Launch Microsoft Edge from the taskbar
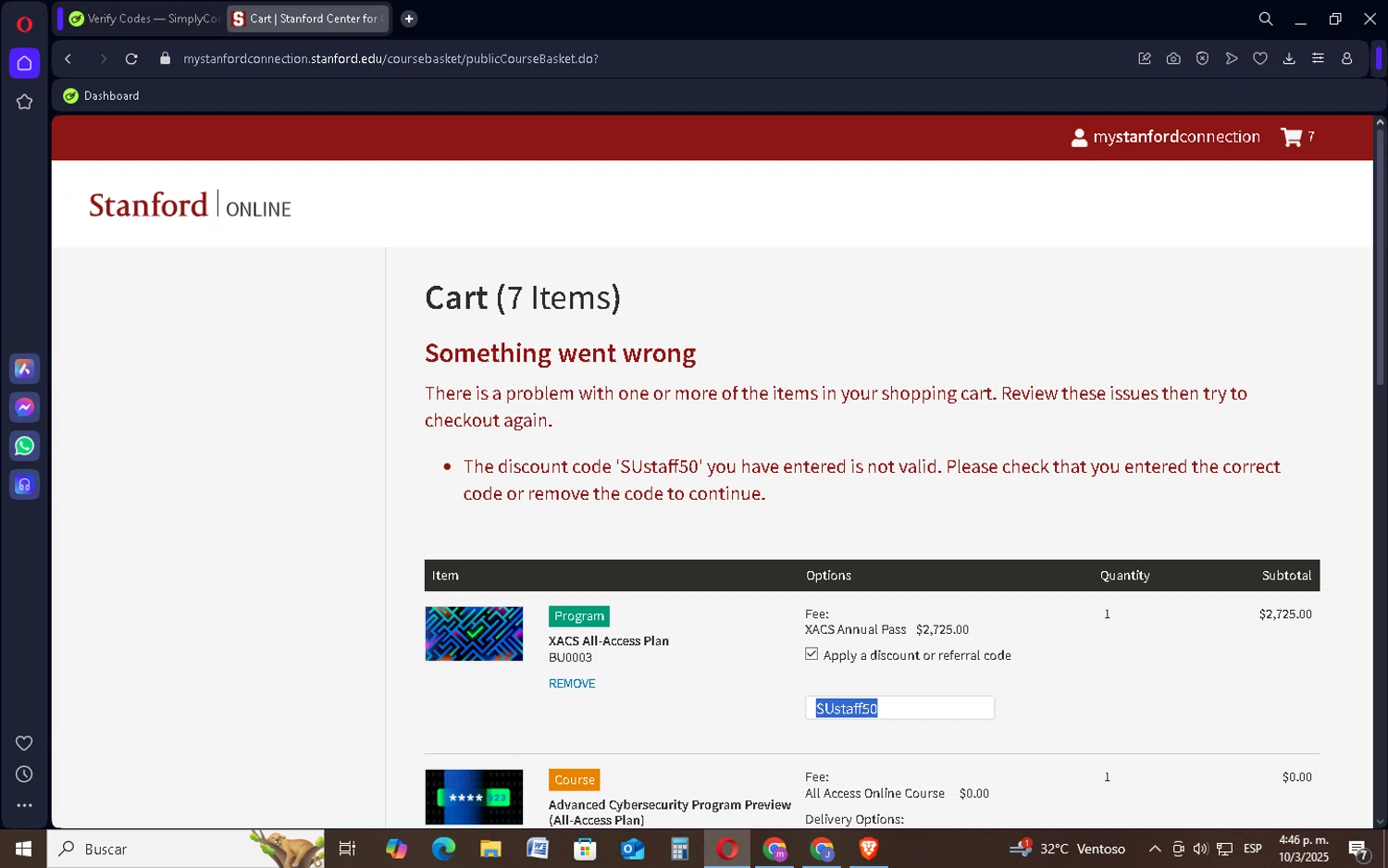The image size is (1388, 868). (x=443, y=849)
